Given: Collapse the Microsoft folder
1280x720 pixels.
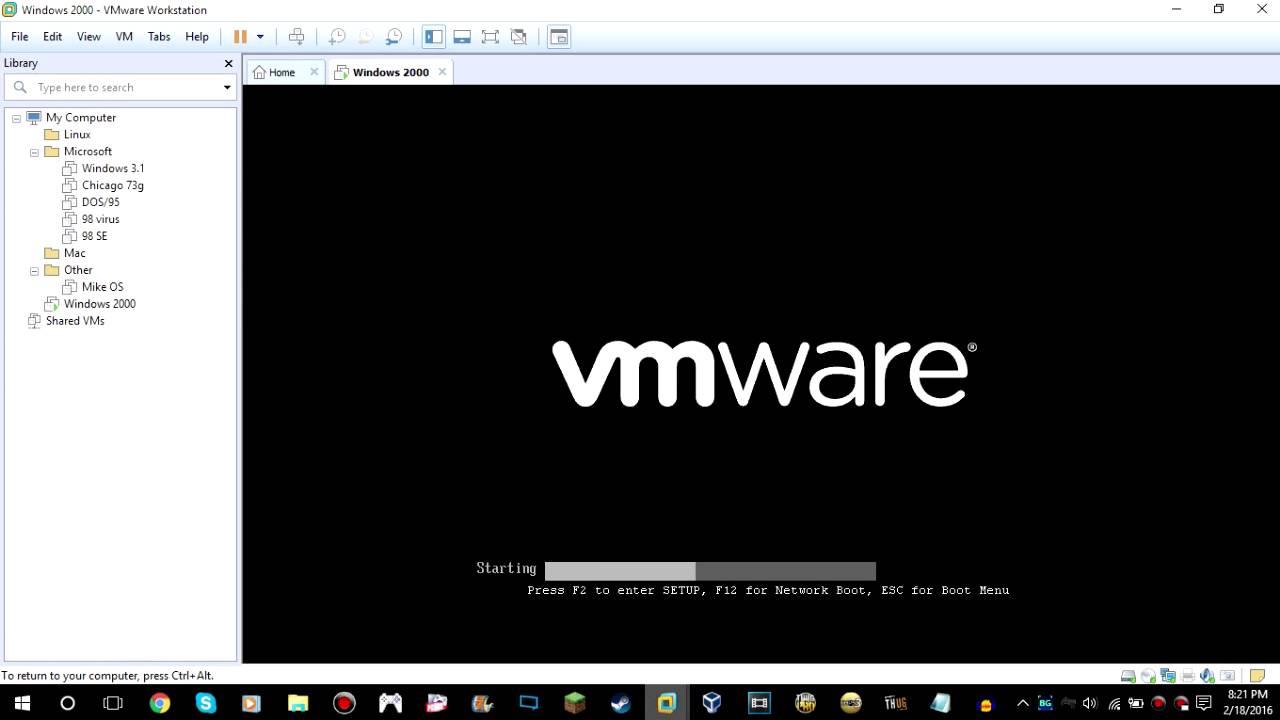Looking at the screenshot, I should pos(34,152).
